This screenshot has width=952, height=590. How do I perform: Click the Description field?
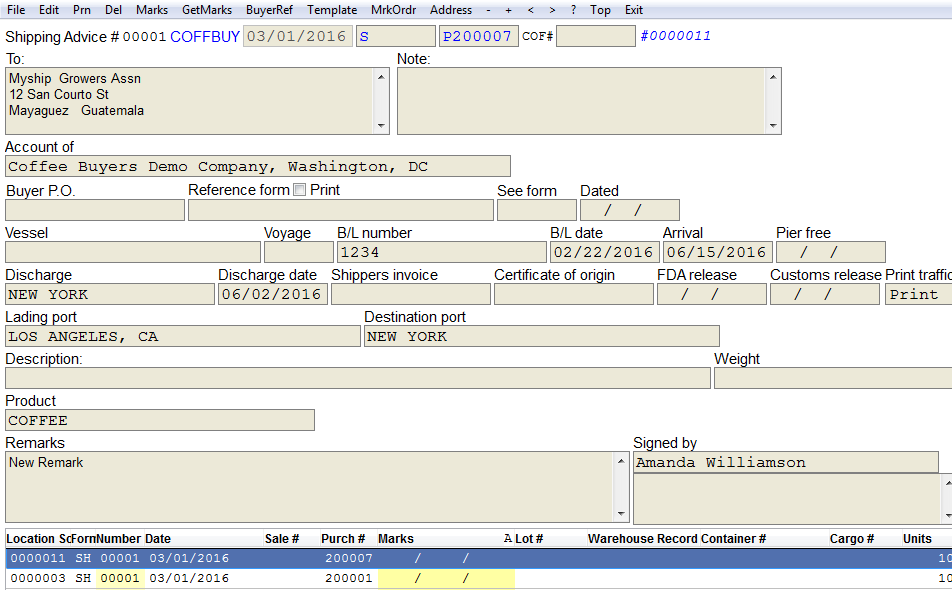[x=358, y=378]
